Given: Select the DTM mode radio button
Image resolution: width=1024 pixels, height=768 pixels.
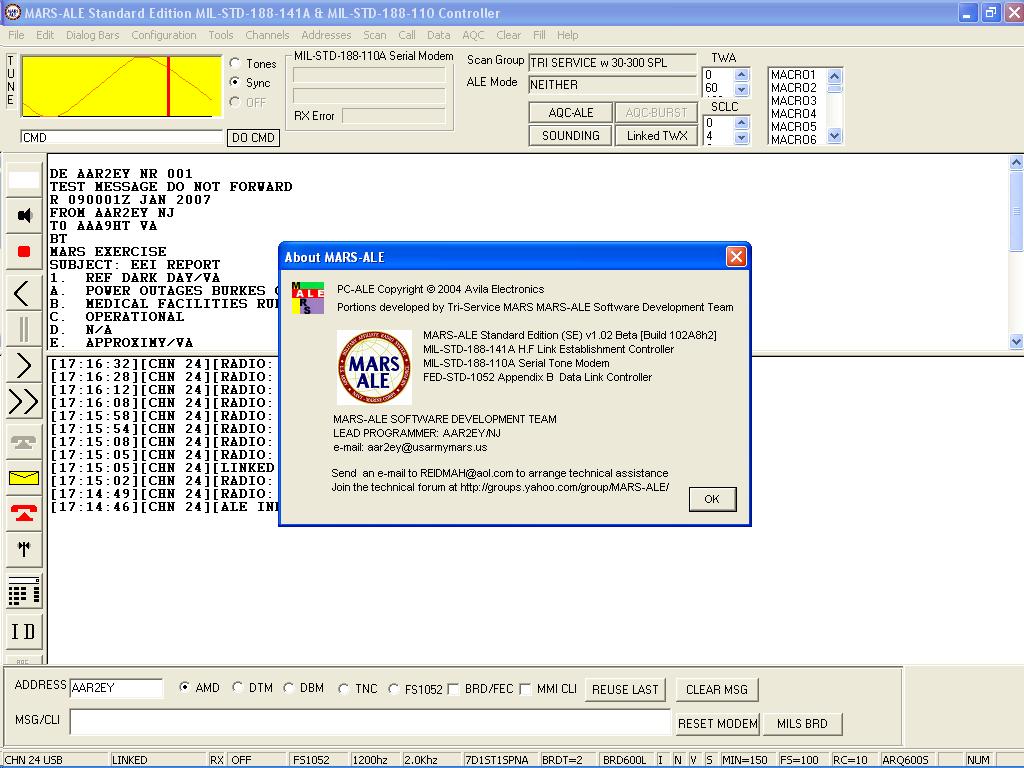Looking at the screenshot, I should pyautogui.click(x=238, y=688).
